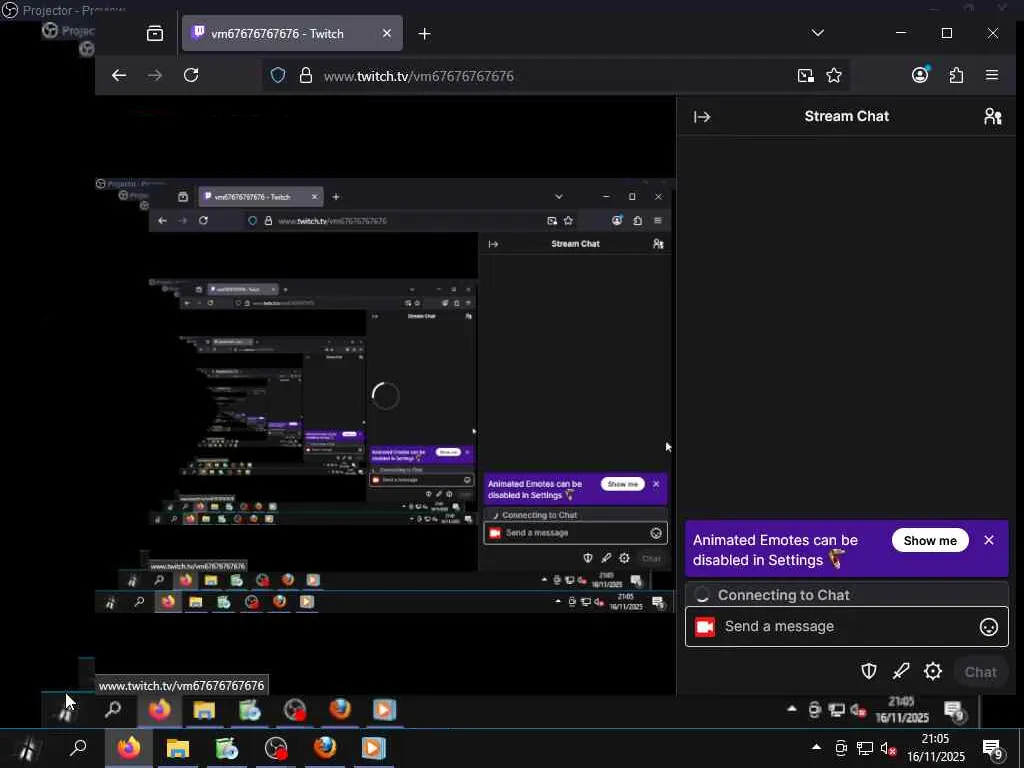Expand the tabs chevron in the second-largest mirrored Firefox window
Screen dimensions: 1024x768
558,196
